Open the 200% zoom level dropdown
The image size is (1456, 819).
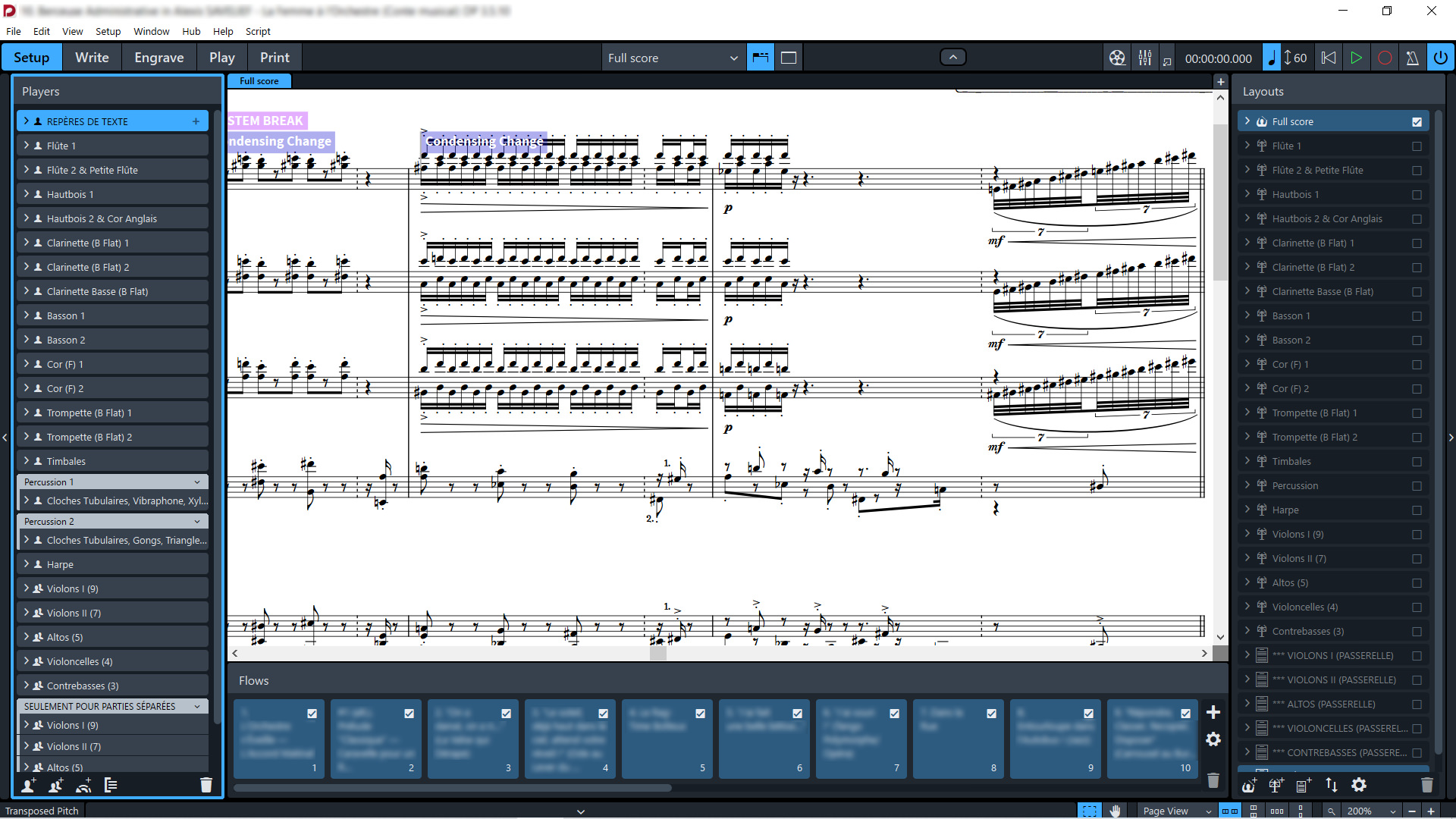(1371, 811)
